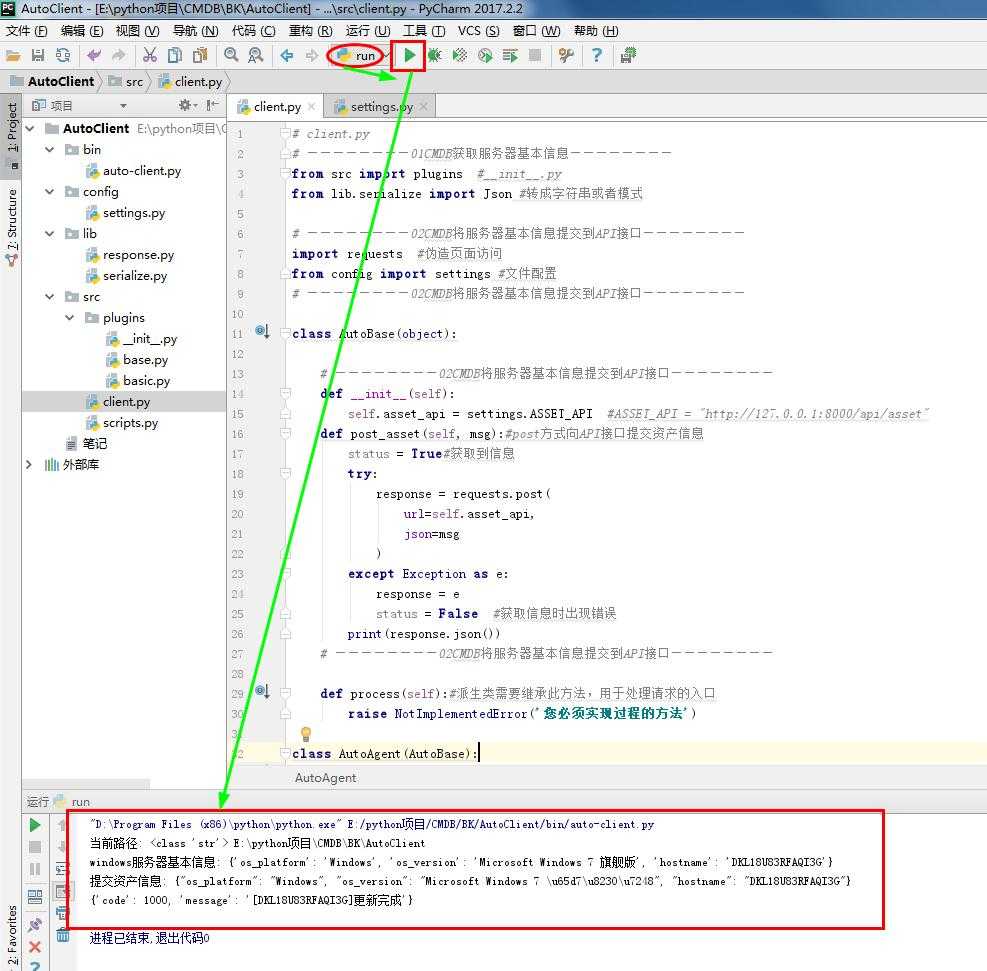The height and width of the screenshot is (971, 987).
Task: Close the client.py editor tab
Action: (x=312, y=107)
